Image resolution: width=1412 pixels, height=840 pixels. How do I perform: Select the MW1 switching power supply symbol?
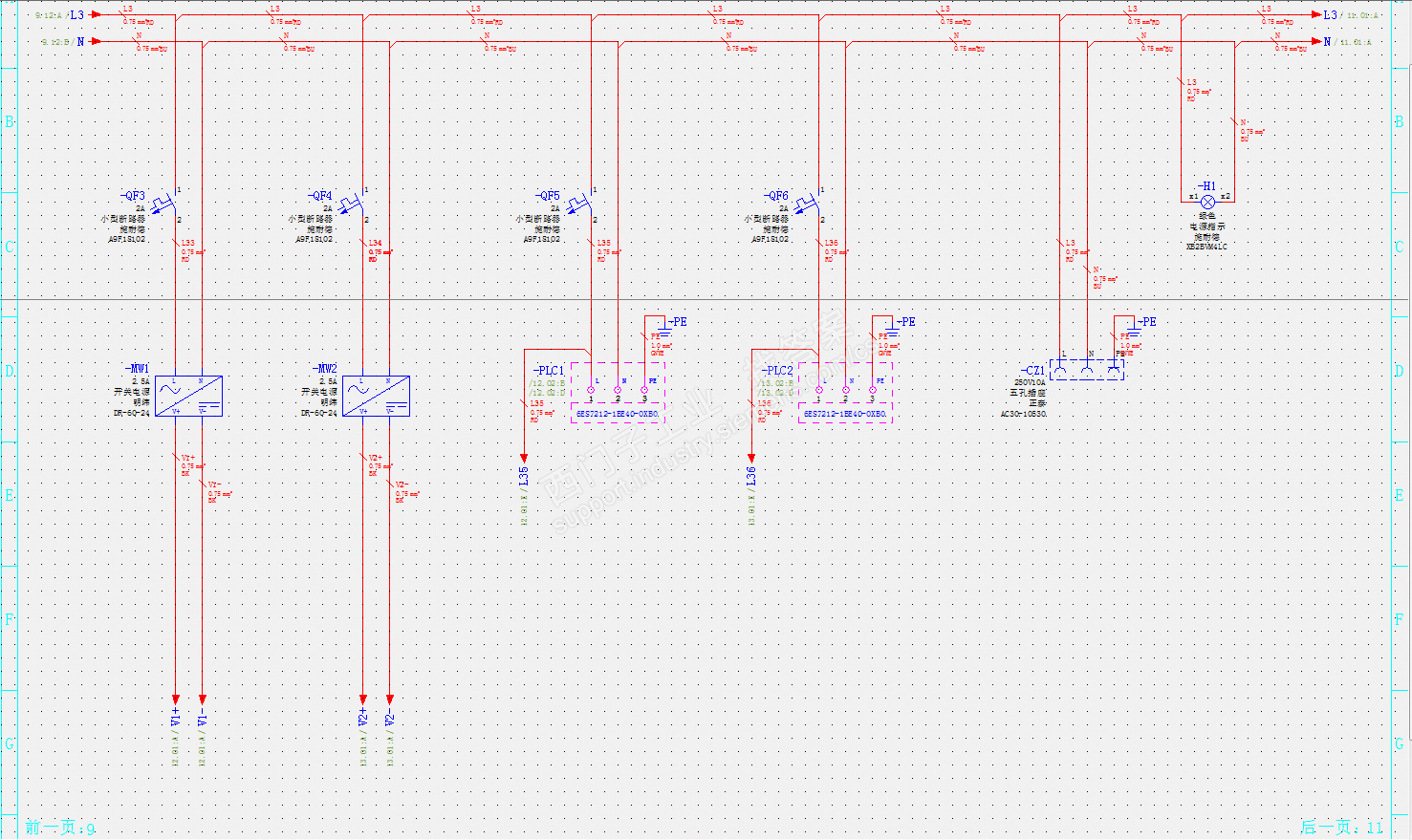tap(188, 396)
